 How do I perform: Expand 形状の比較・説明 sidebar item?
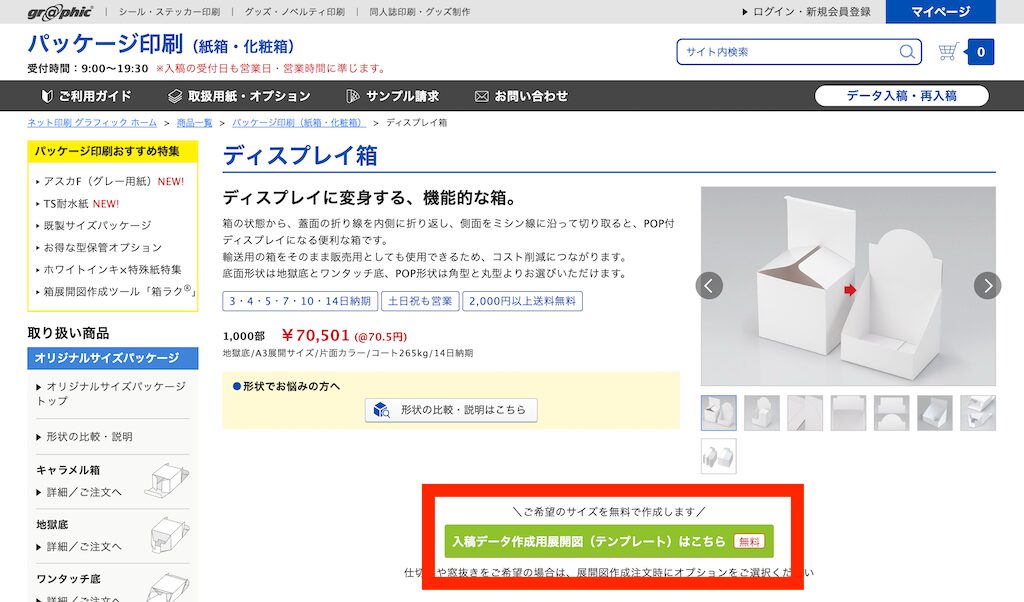point(89,437)
